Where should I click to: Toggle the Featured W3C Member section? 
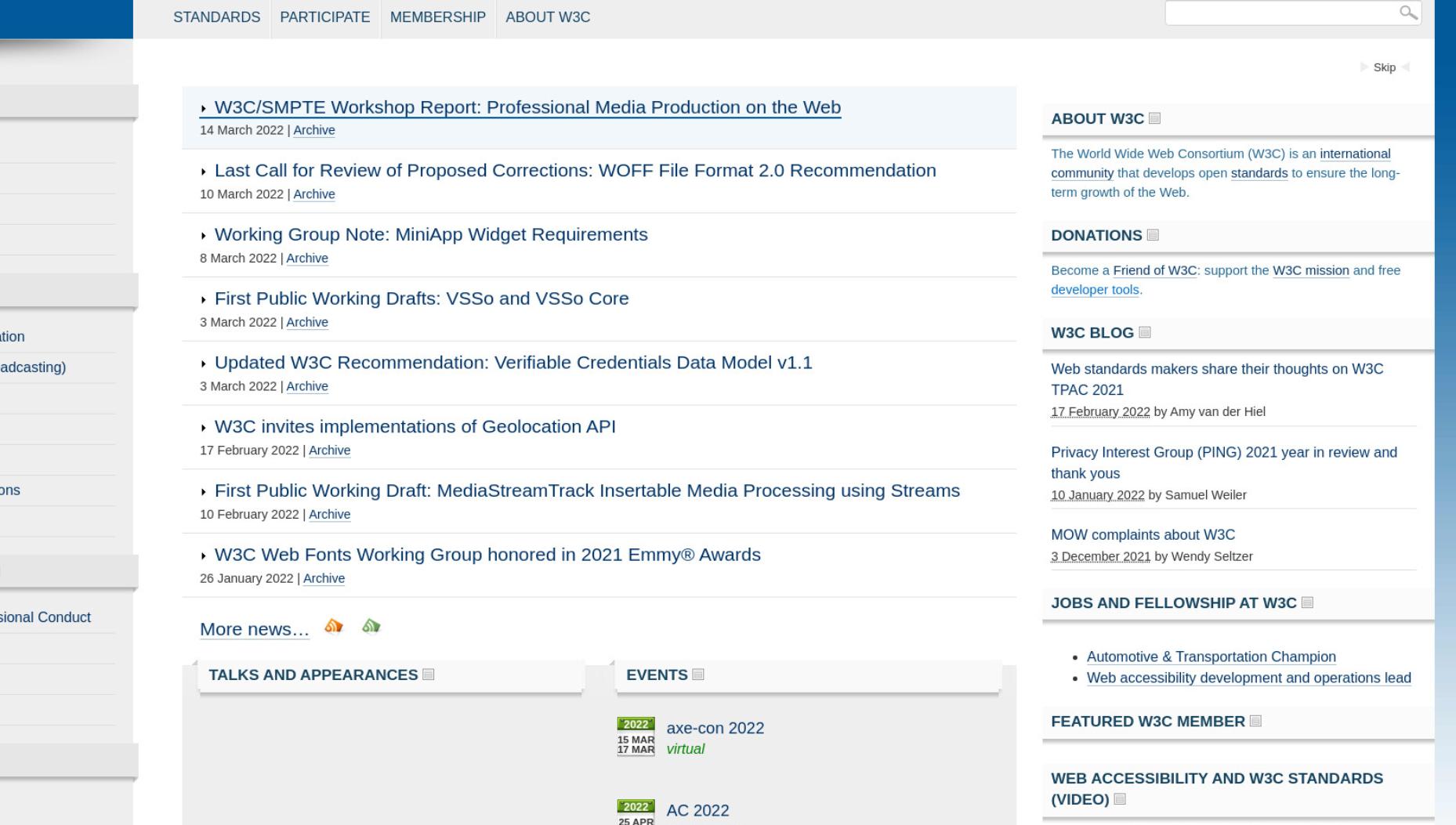(1255, 721)
